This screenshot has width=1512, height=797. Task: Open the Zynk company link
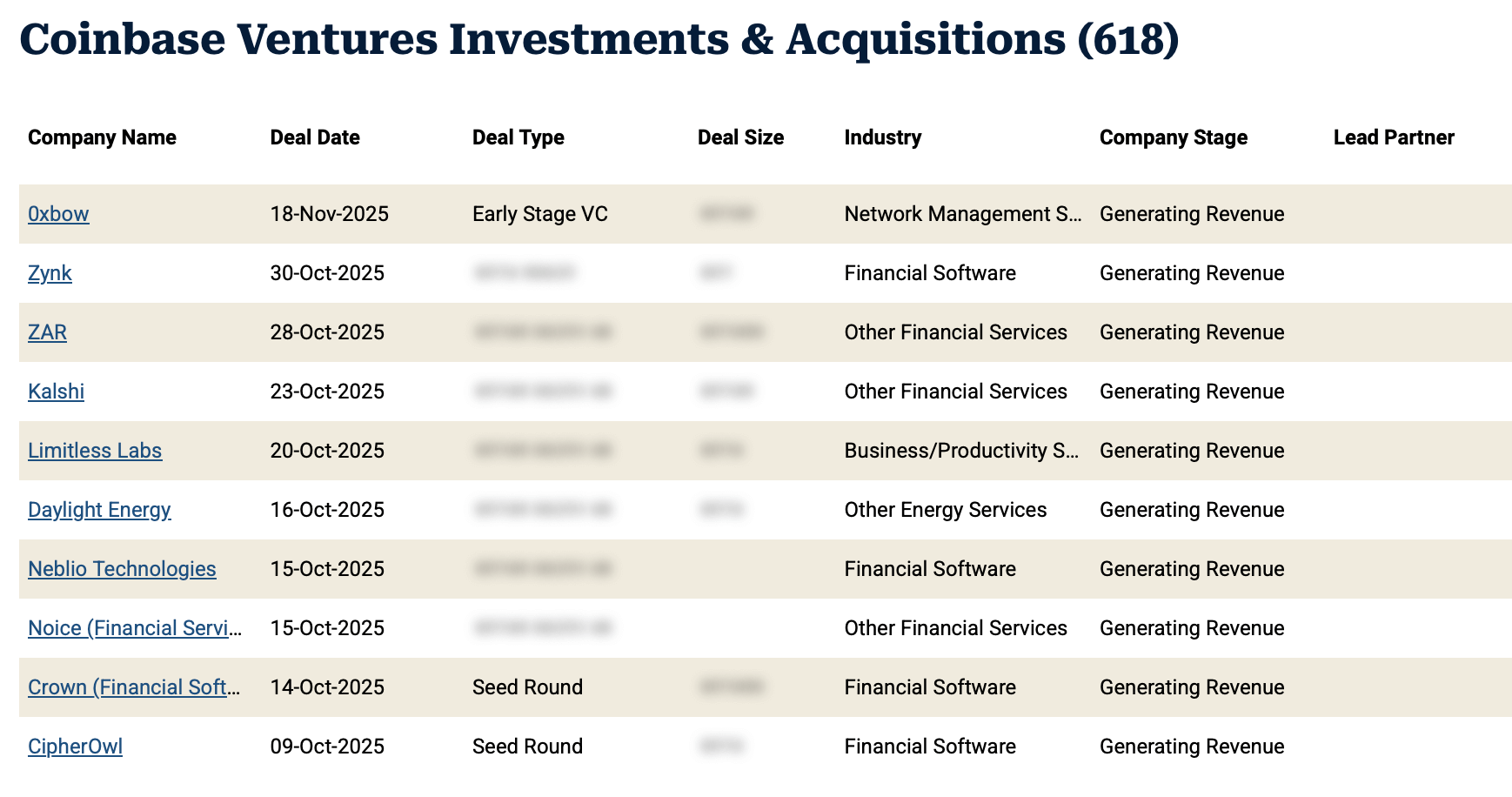(x=50, y=273)
